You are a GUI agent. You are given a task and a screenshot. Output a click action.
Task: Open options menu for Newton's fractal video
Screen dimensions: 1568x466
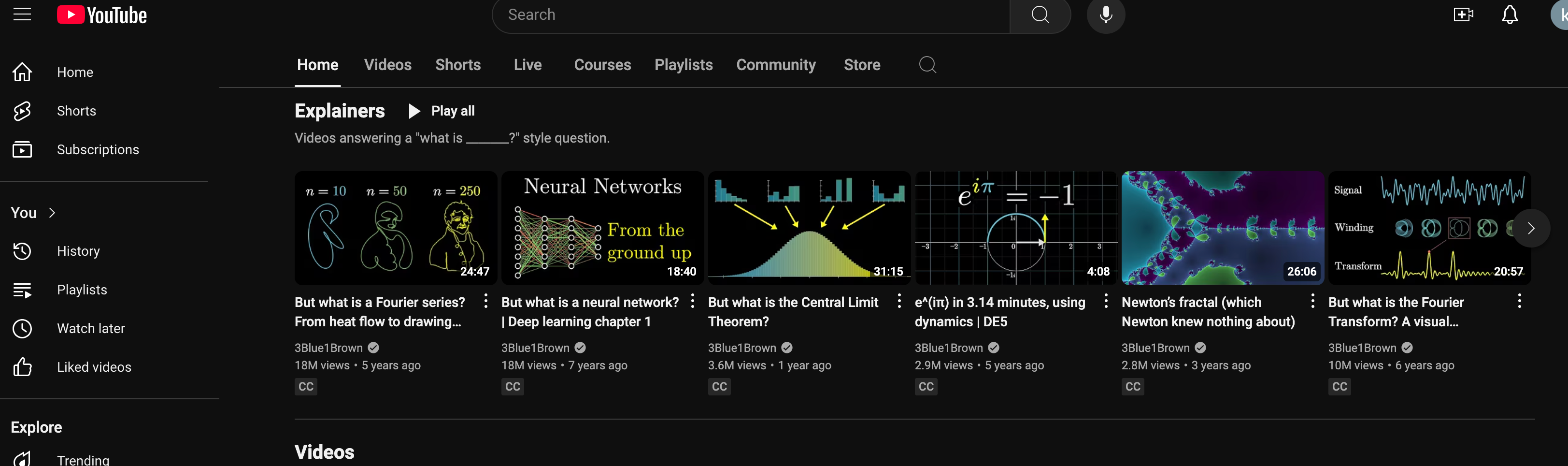(1312, 301)
